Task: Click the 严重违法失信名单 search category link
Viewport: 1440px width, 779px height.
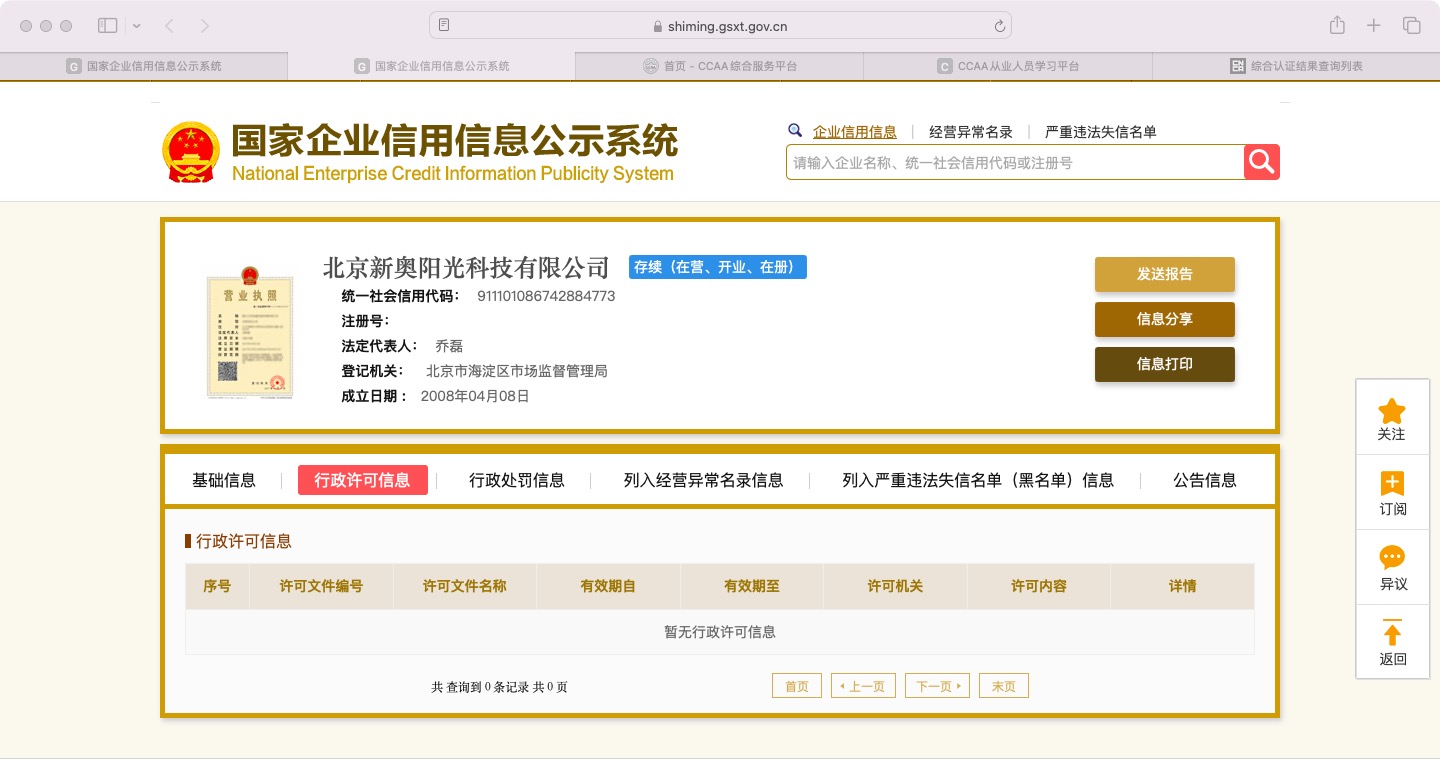Action: coord(1101,132)
